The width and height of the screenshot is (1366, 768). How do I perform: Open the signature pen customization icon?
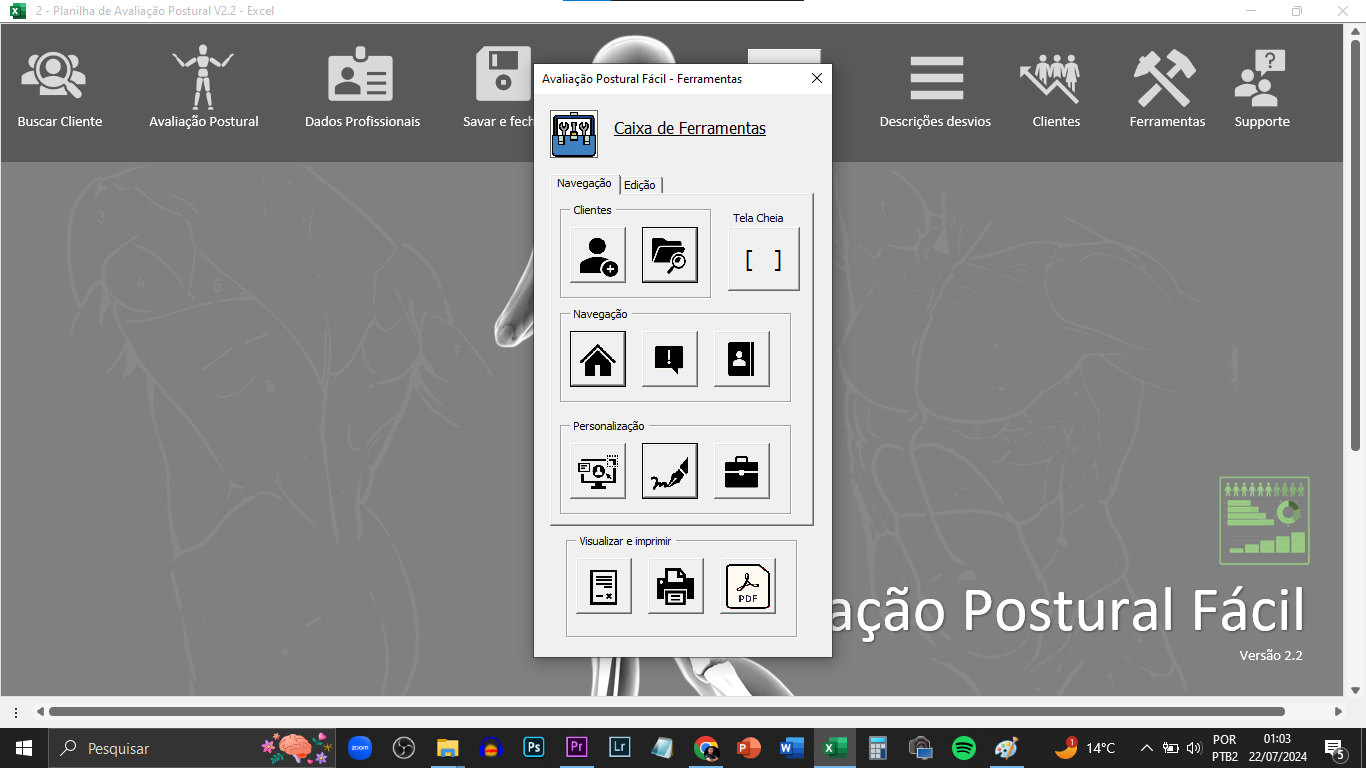pos(669,471)
